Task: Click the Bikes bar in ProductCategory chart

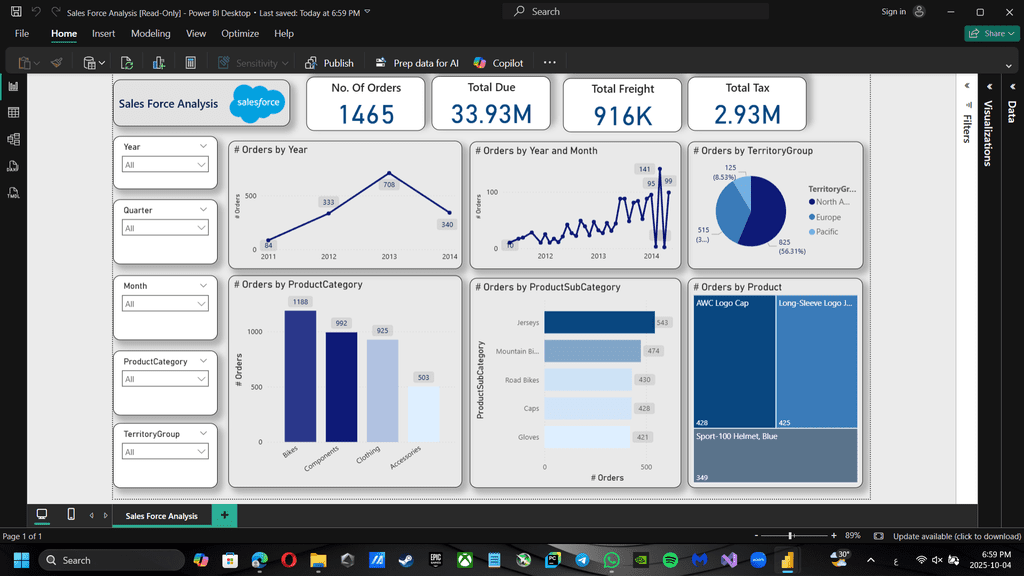Action: point(300,375)
